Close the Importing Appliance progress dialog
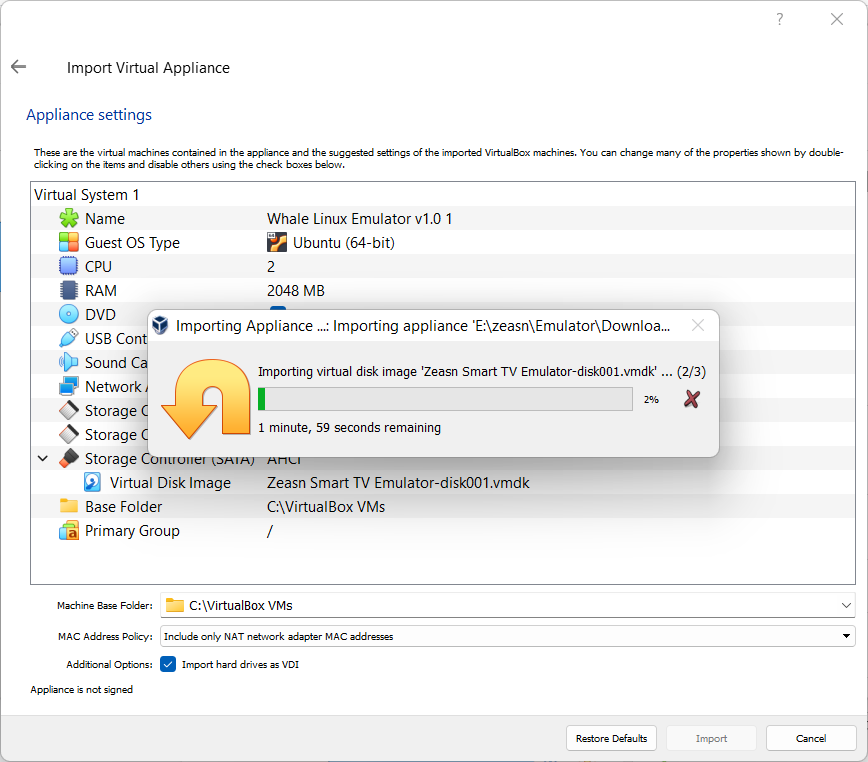This screenshot has width=868, height=762. (x=698, y=325)
